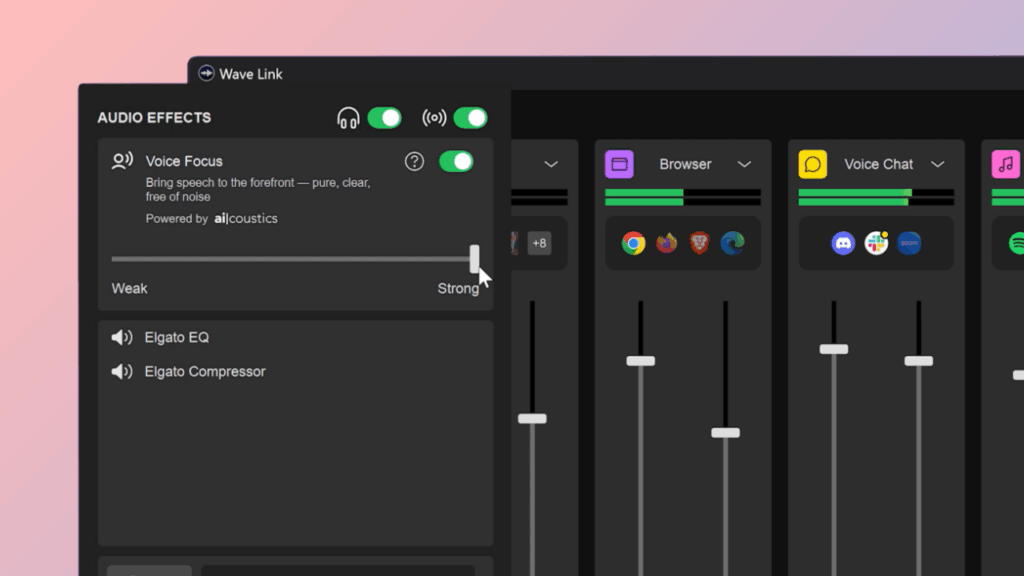Click the +8 apps button
The width and height of the screenshot is (1024, 576).
coord(539,243)
